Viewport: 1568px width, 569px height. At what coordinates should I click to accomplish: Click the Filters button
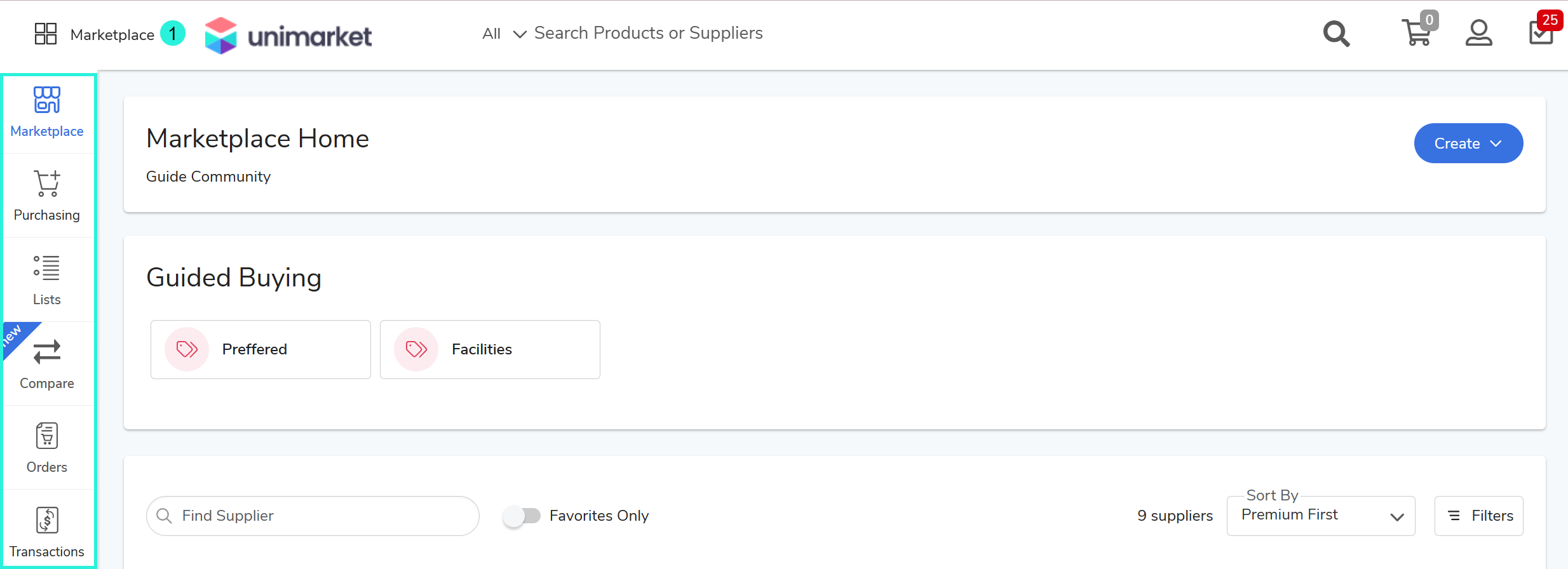(x=1478, y=516)
